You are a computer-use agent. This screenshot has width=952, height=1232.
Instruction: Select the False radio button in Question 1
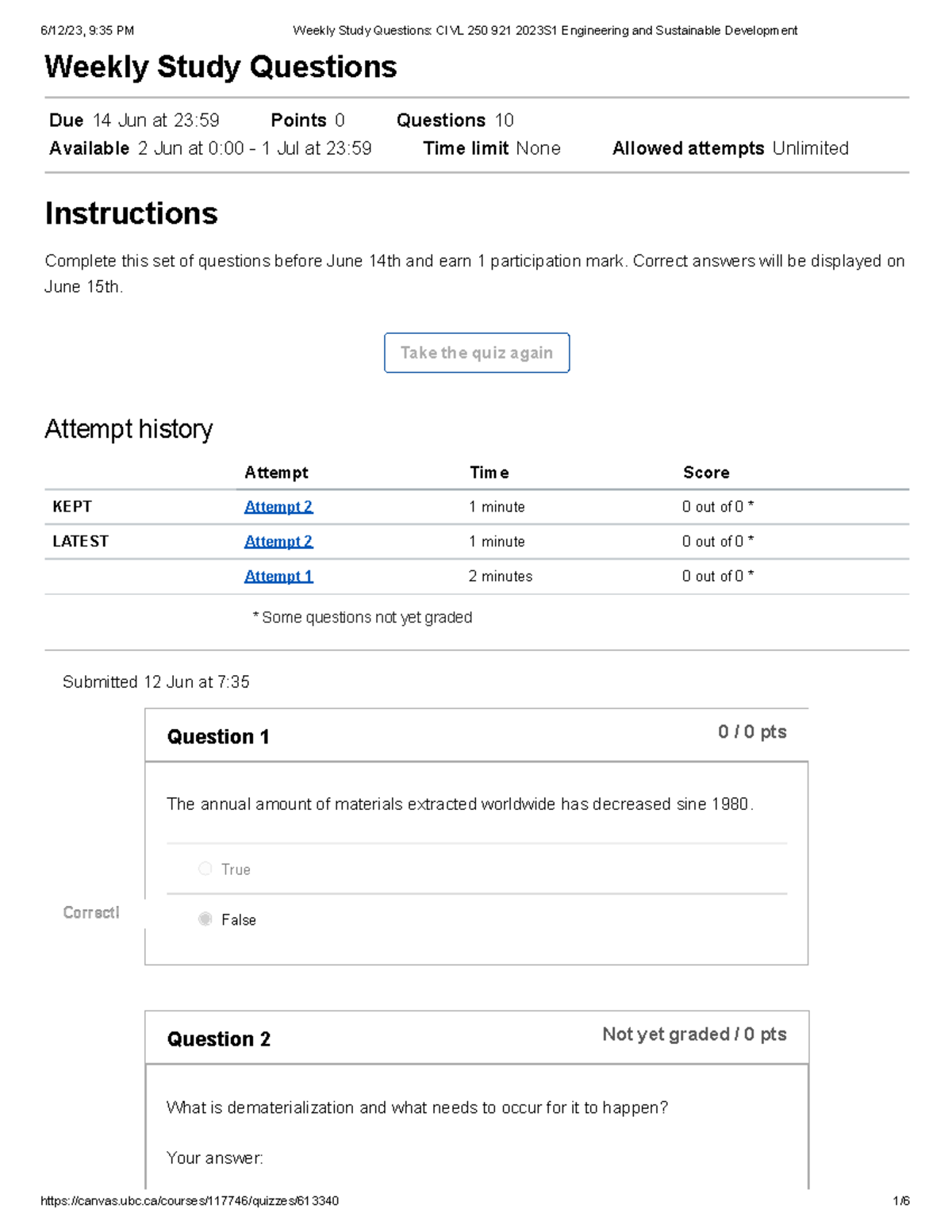[205, 919]
